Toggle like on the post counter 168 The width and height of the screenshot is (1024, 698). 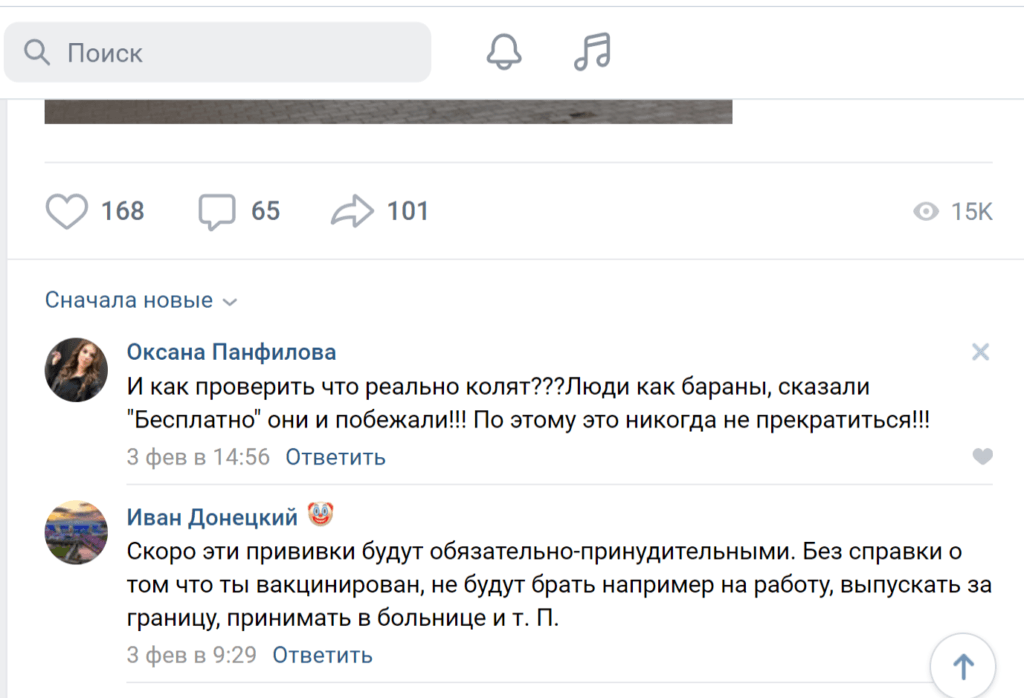click(x=122, y=211)
